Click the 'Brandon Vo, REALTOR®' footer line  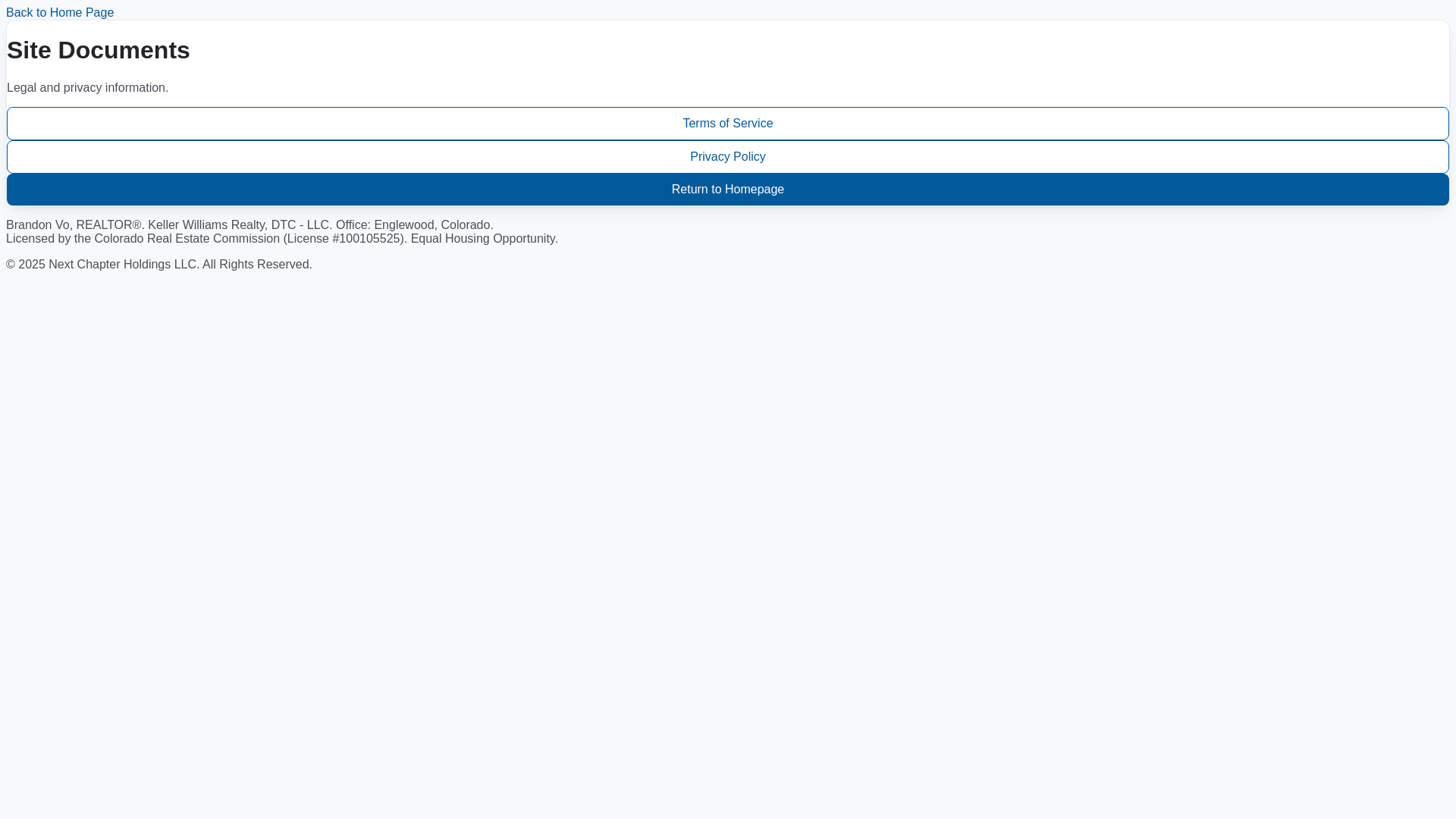[x=249, y=225]
